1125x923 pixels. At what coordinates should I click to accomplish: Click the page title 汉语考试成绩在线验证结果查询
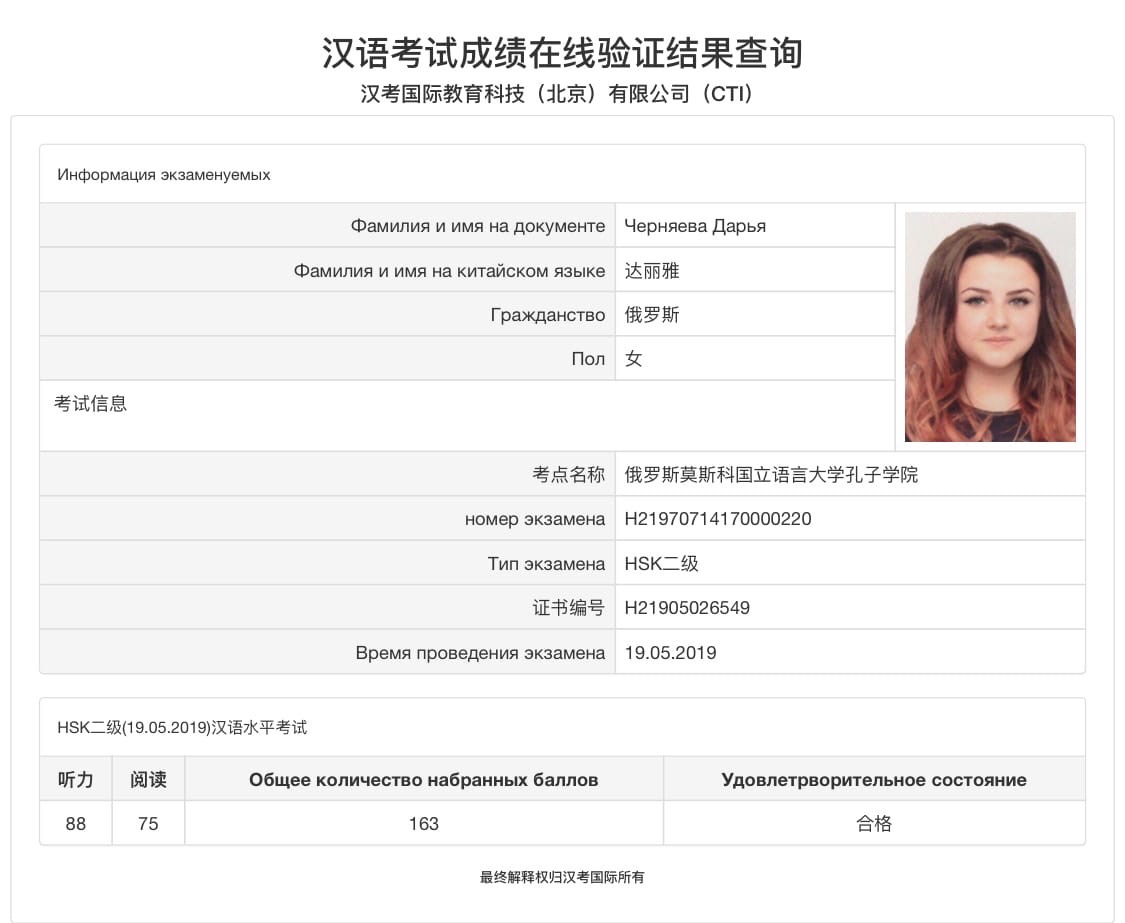[x=562, y=52]
